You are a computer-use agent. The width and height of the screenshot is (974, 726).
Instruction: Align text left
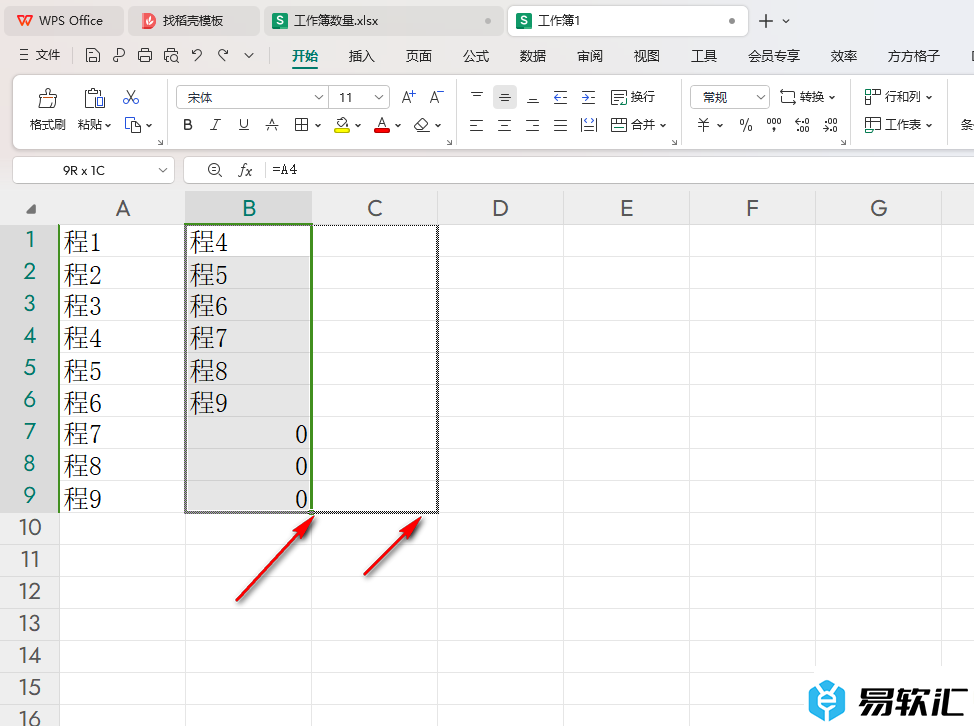coord(476,125)
